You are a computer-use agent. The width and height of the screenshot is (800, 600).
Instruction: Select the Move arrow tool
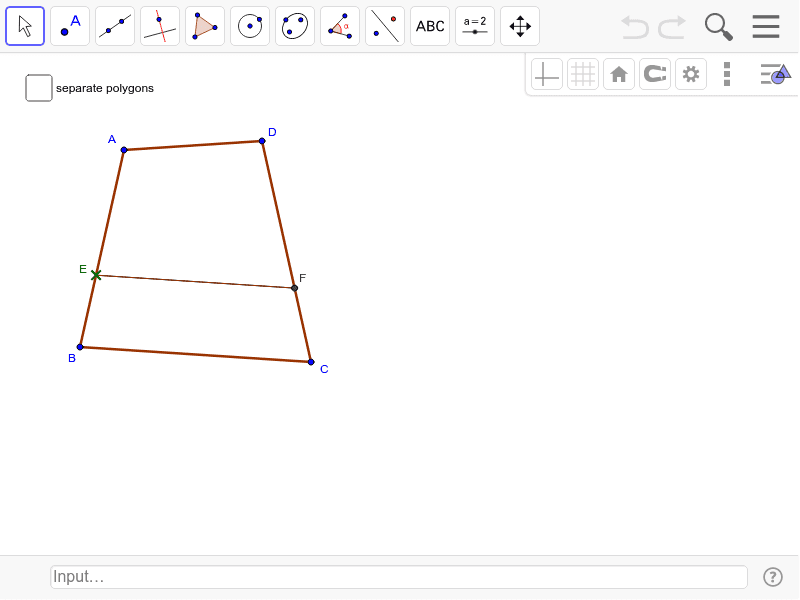tap(25, 26)
